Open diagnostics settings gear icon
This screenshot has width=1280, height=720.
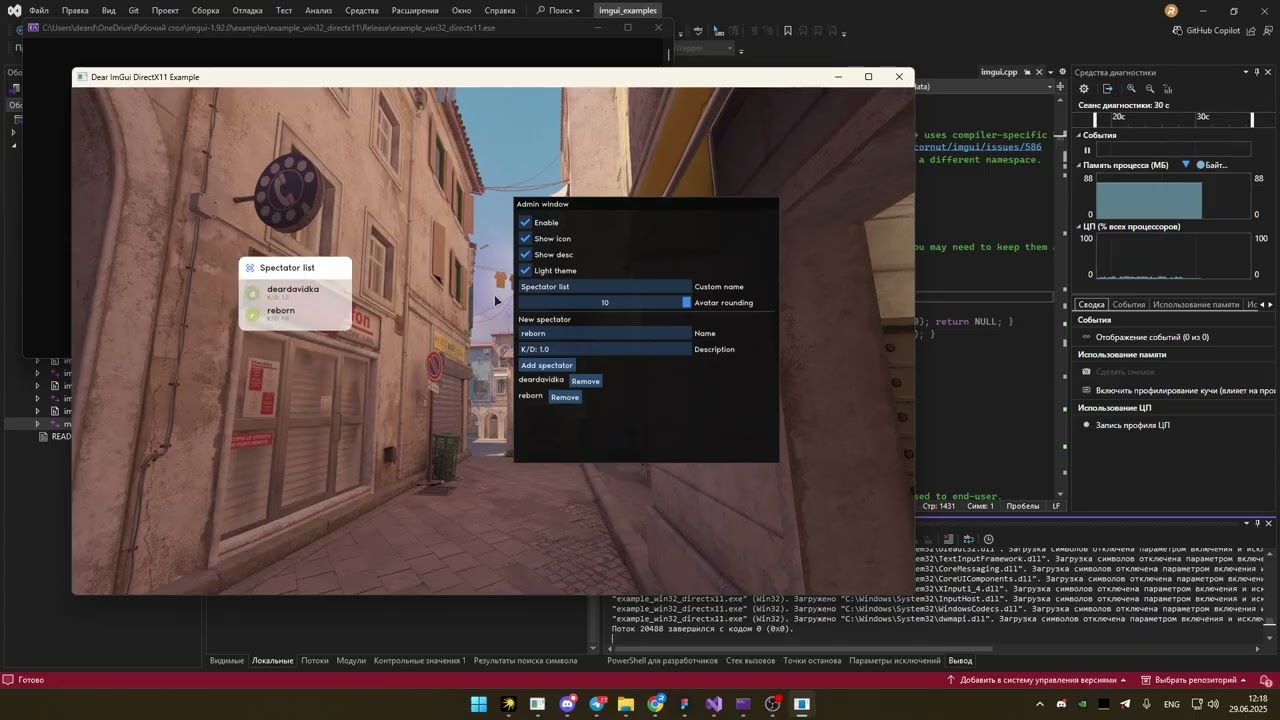[1084, 89]
